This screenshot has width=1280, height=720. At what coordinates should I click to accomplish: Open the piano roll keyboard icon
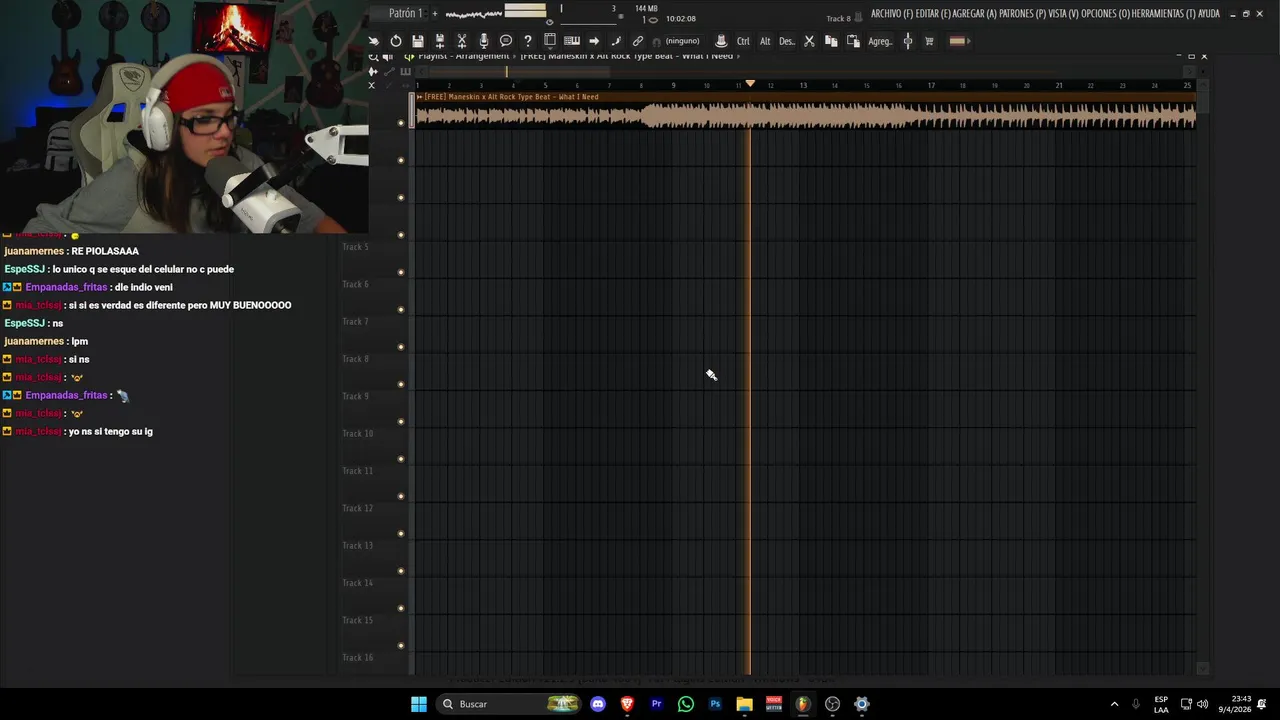tap(572, 41)
